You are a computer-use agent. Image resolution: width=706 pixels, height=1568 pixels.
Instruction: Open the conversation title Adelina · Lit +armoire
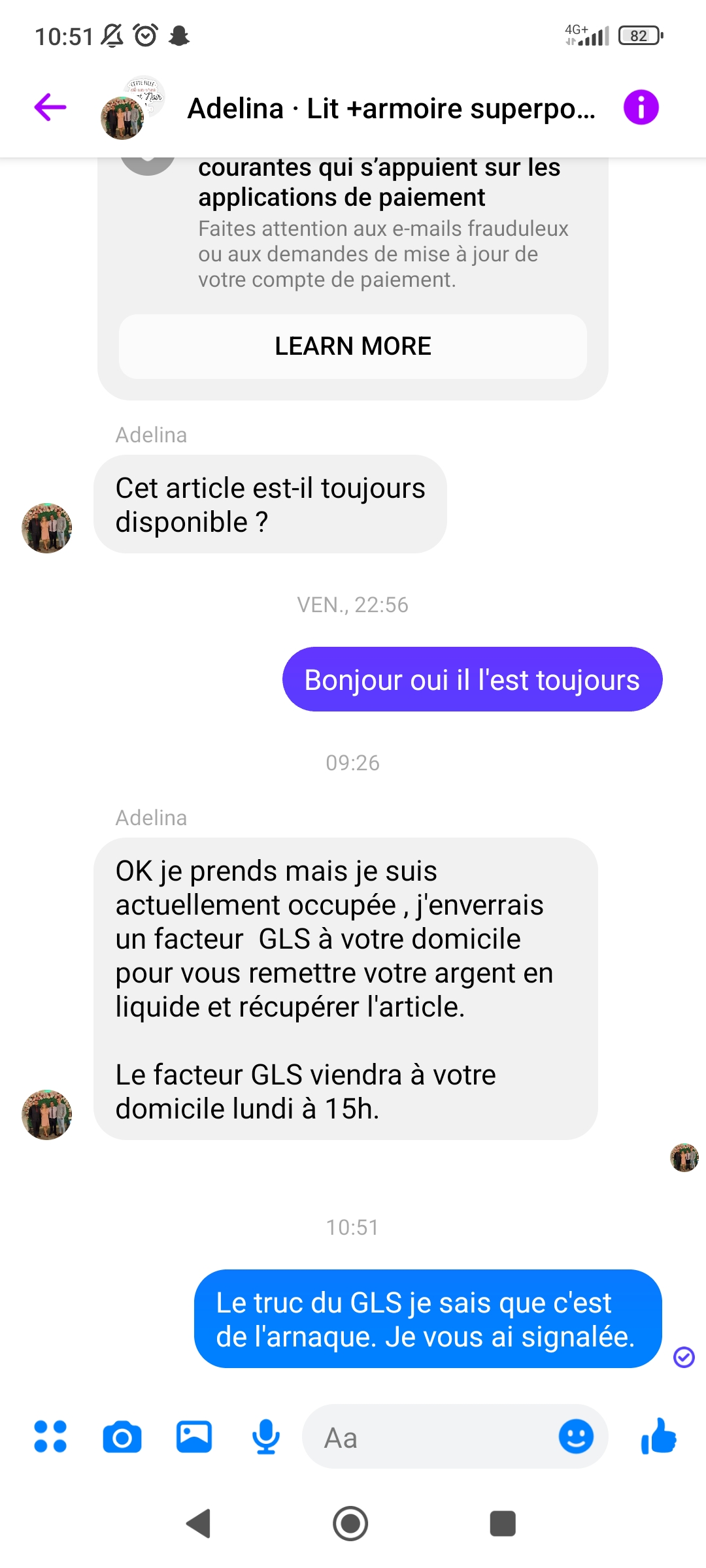(391, 108)
